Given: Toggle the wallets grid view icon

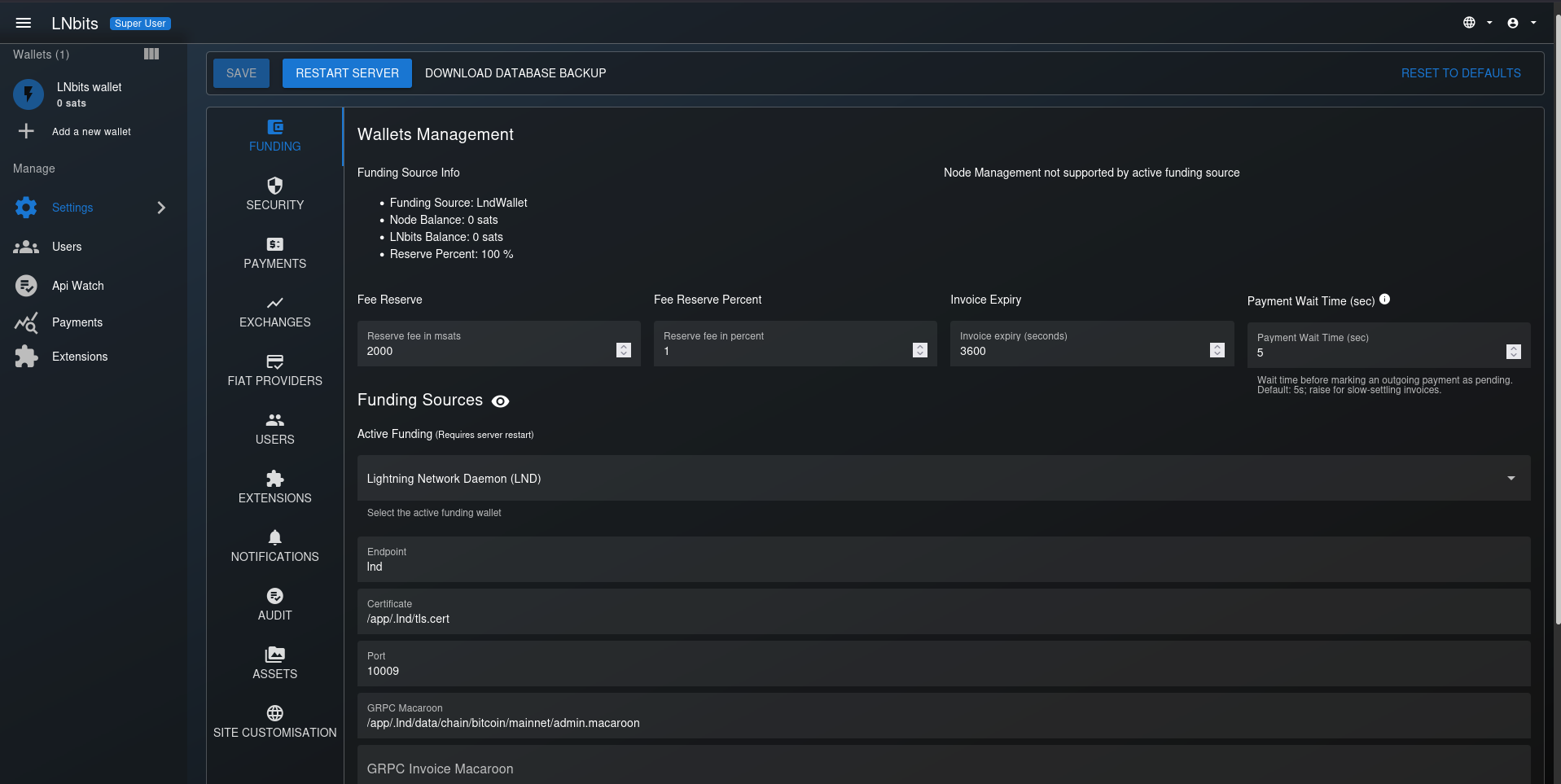Looking at the screenshot, I should (x=151, y=54).
